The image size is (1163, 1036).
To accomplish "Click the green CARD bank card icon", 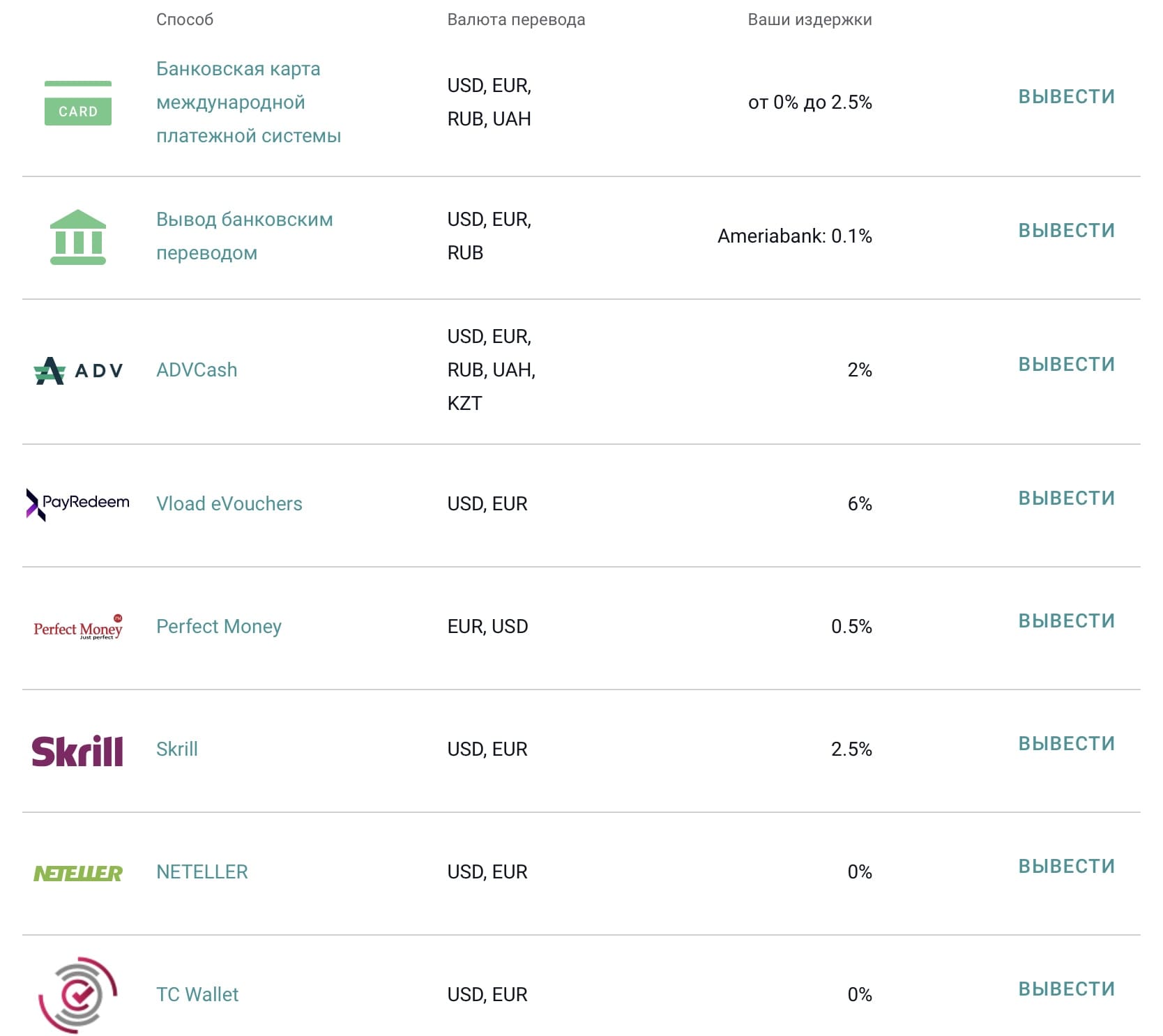I will 78,103.
